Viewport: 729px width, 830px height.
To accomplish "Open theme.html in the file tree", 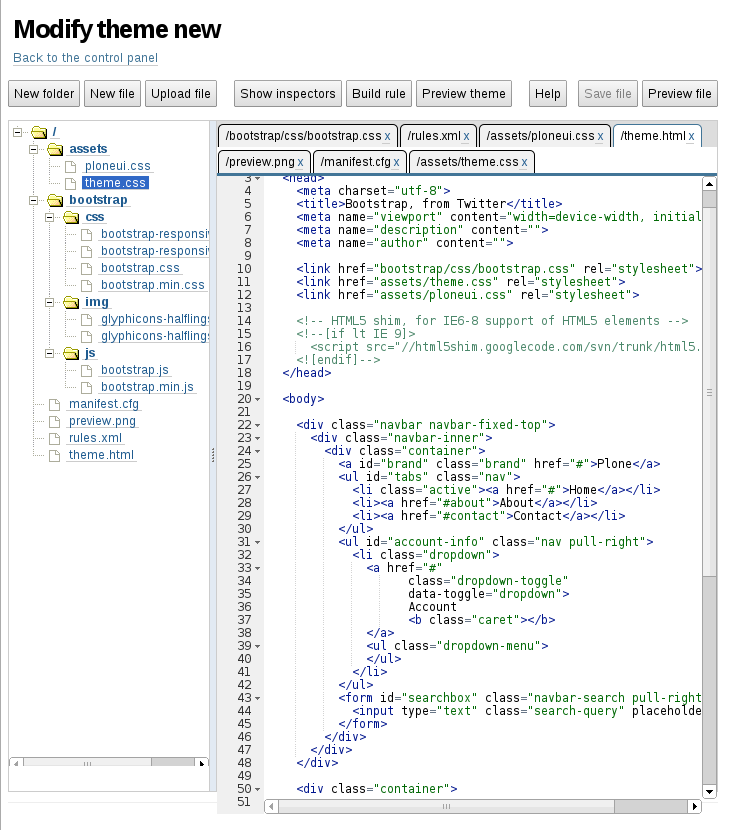I will tap(101, 455).
